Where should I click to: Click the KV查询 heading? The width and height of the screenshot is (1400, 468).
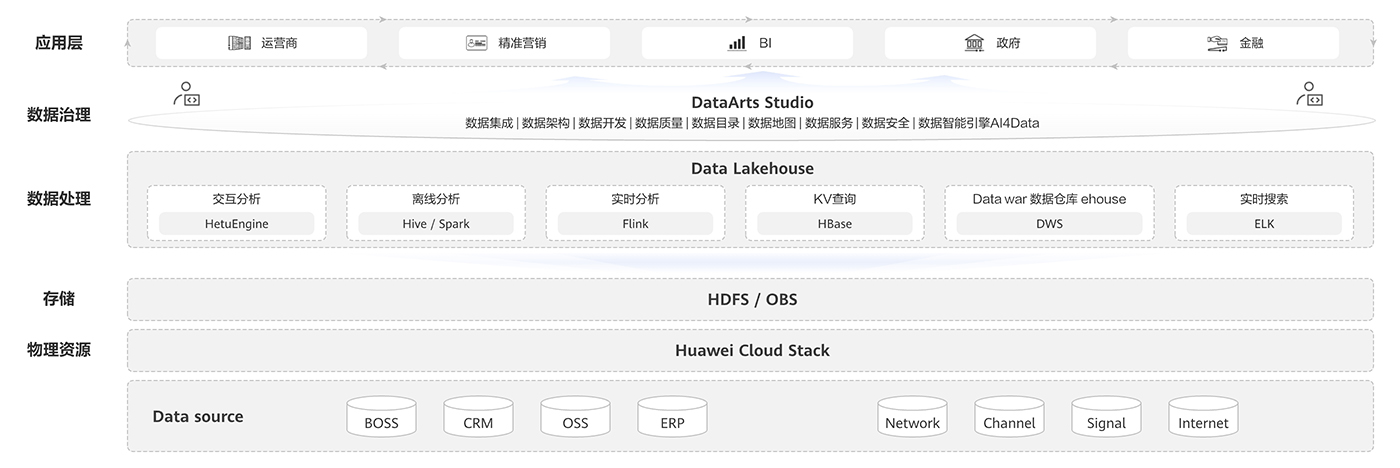click(835, 199)
